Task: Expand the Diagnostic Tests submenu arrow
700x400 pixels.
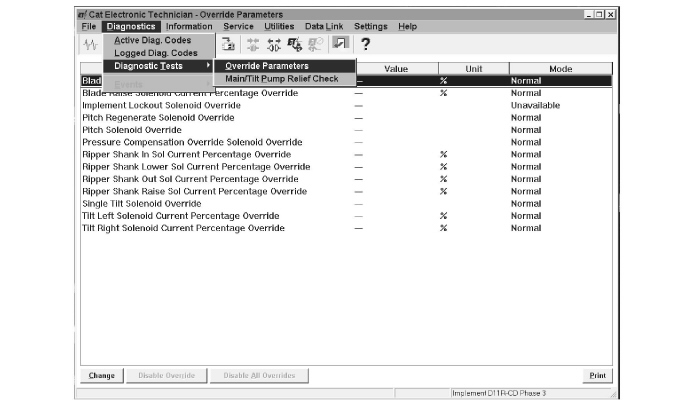Action: point(208,66)
